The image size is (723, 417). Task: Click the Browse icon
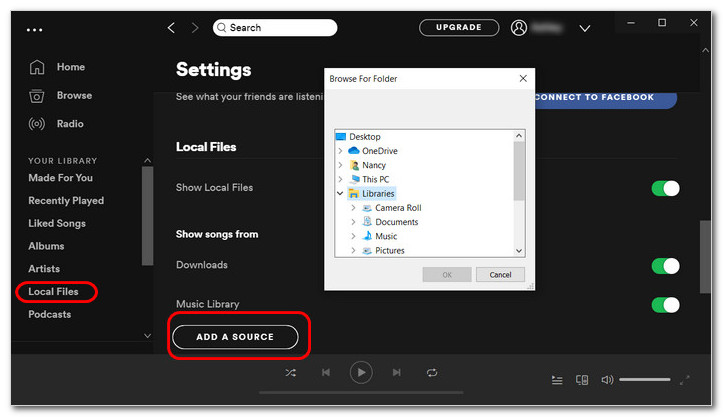[37, 96]
